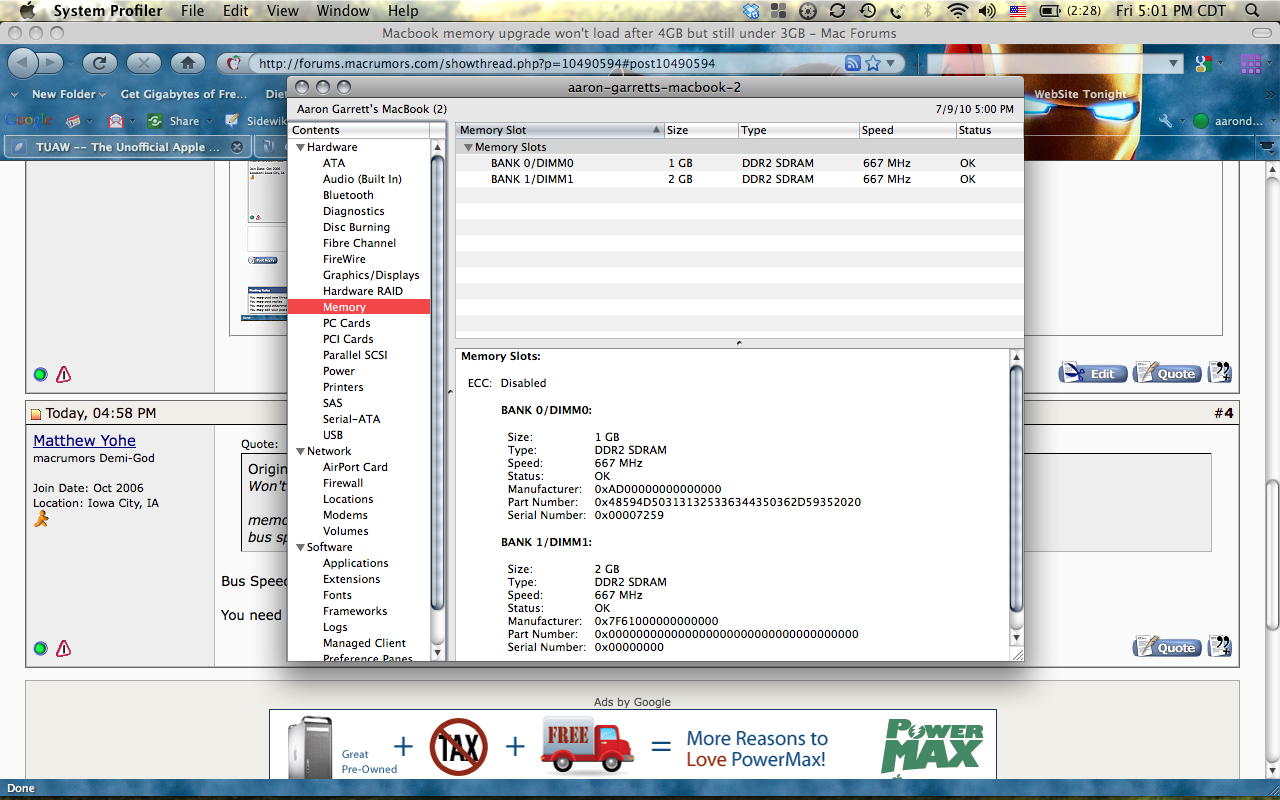Open the File menu
Screen dimensions: 1280x800
(192, 11)
